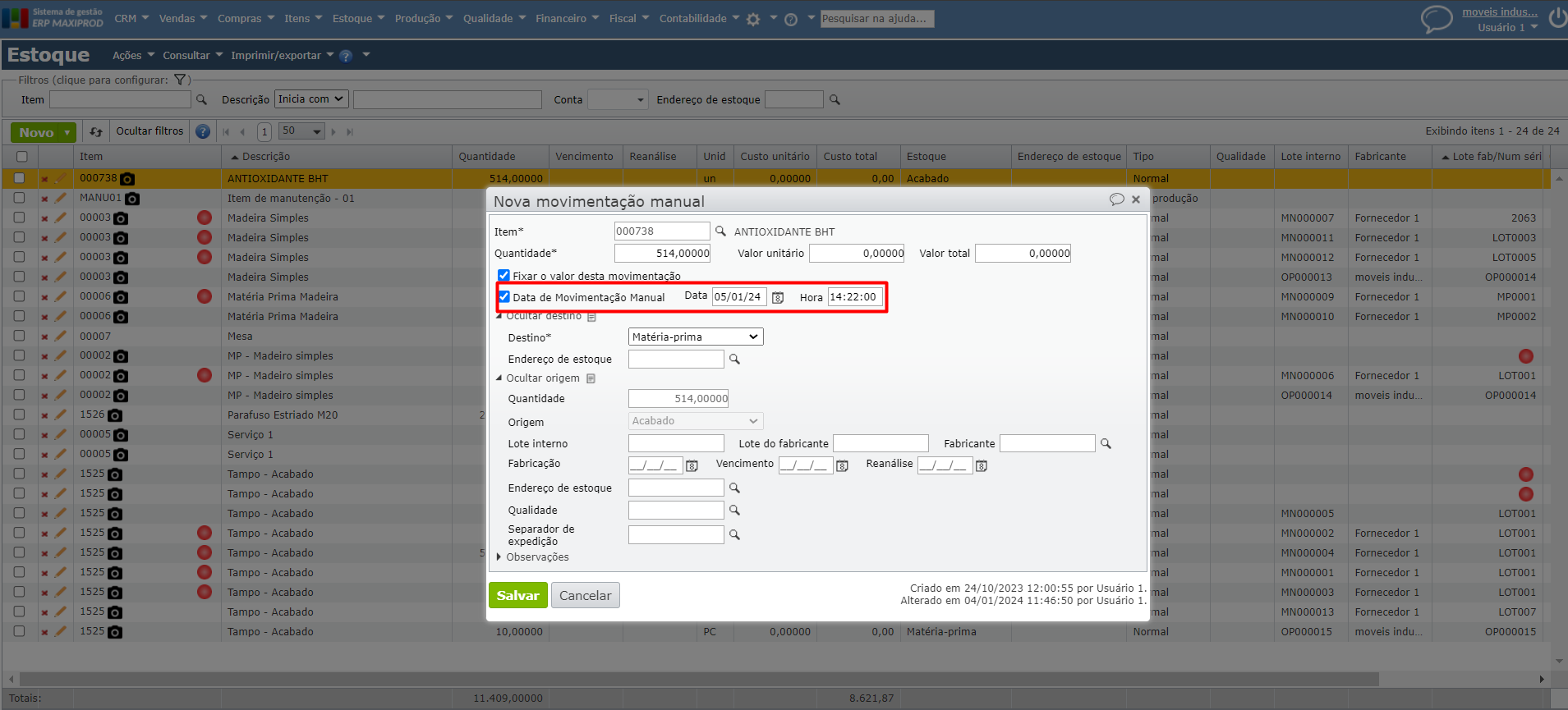Open the Descrição 'Inicia com' dropdown

click(310, 99)
